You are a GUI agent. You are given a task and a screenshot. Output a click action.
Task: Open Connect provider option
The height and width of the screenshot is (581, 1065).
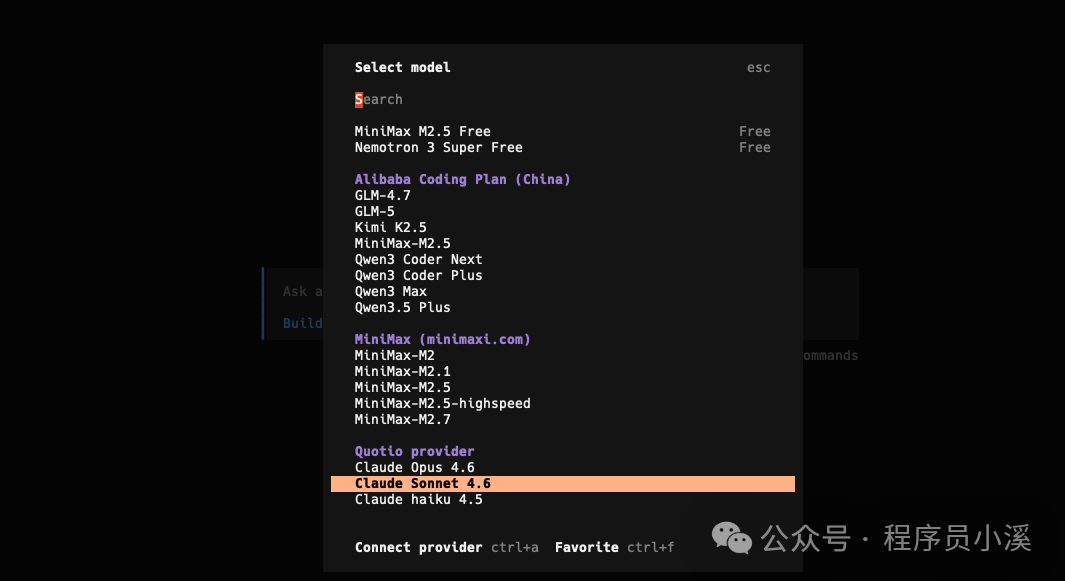click(418, 547)
